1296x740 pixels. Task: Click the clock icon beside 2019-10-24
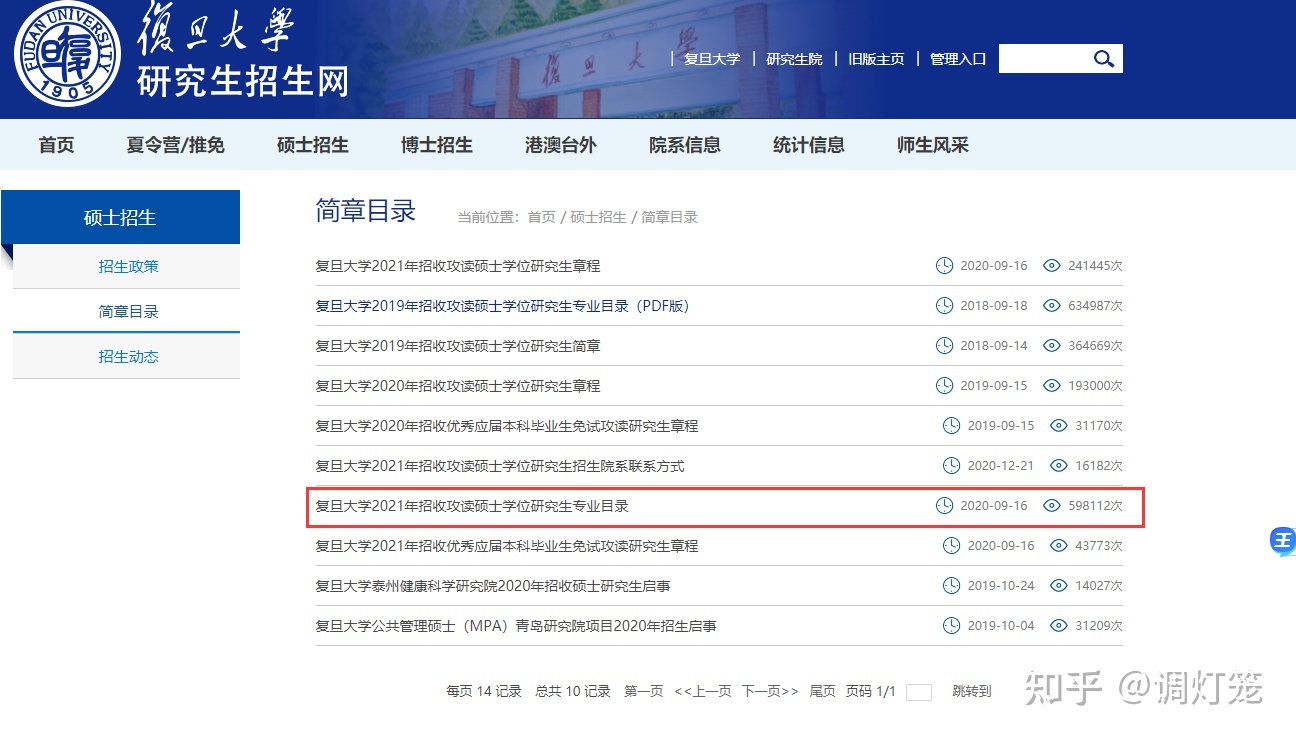point(952,586)
